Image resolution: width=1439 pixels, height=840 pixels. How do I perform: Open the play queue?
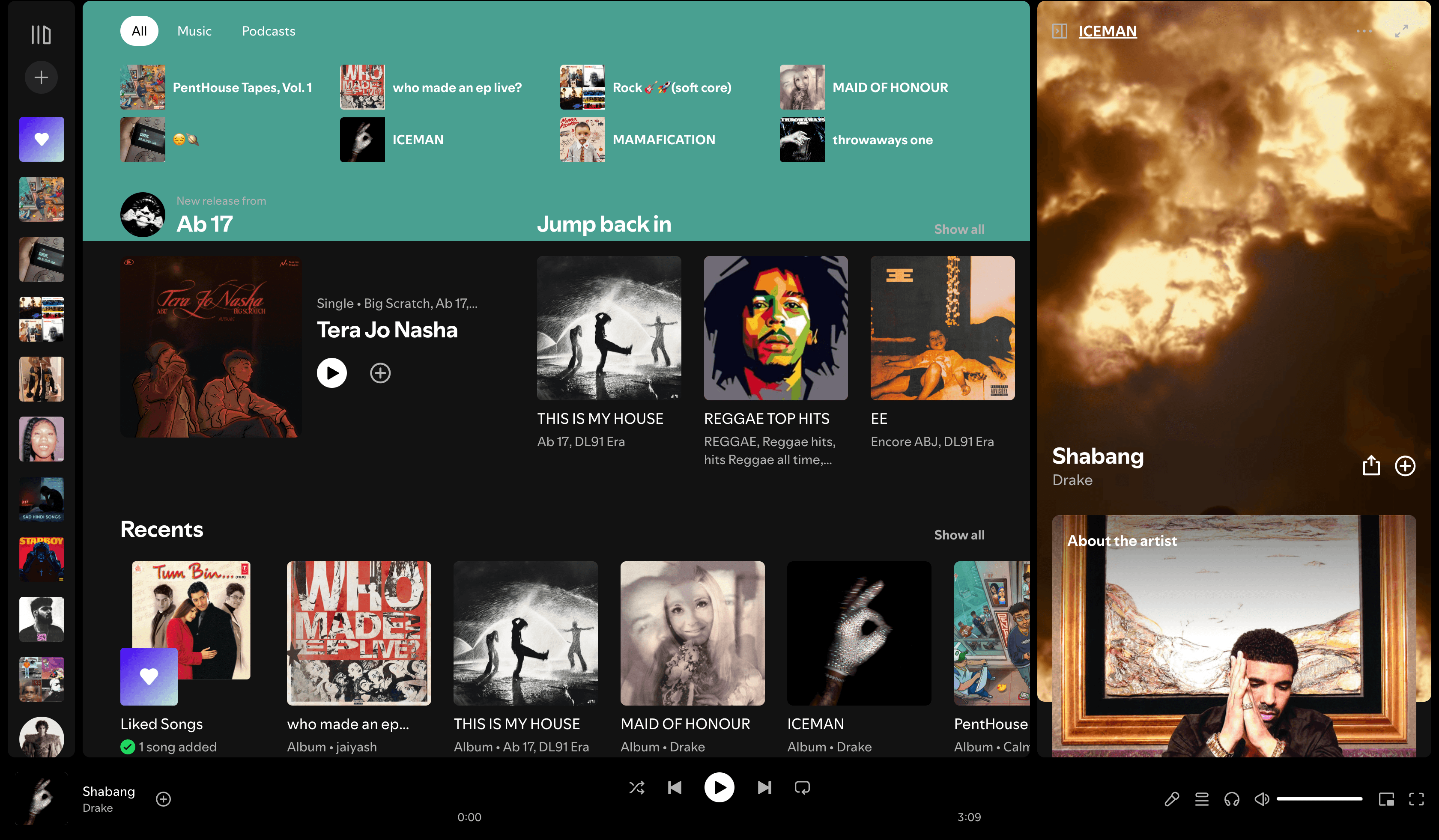[x=1202, y=799]
